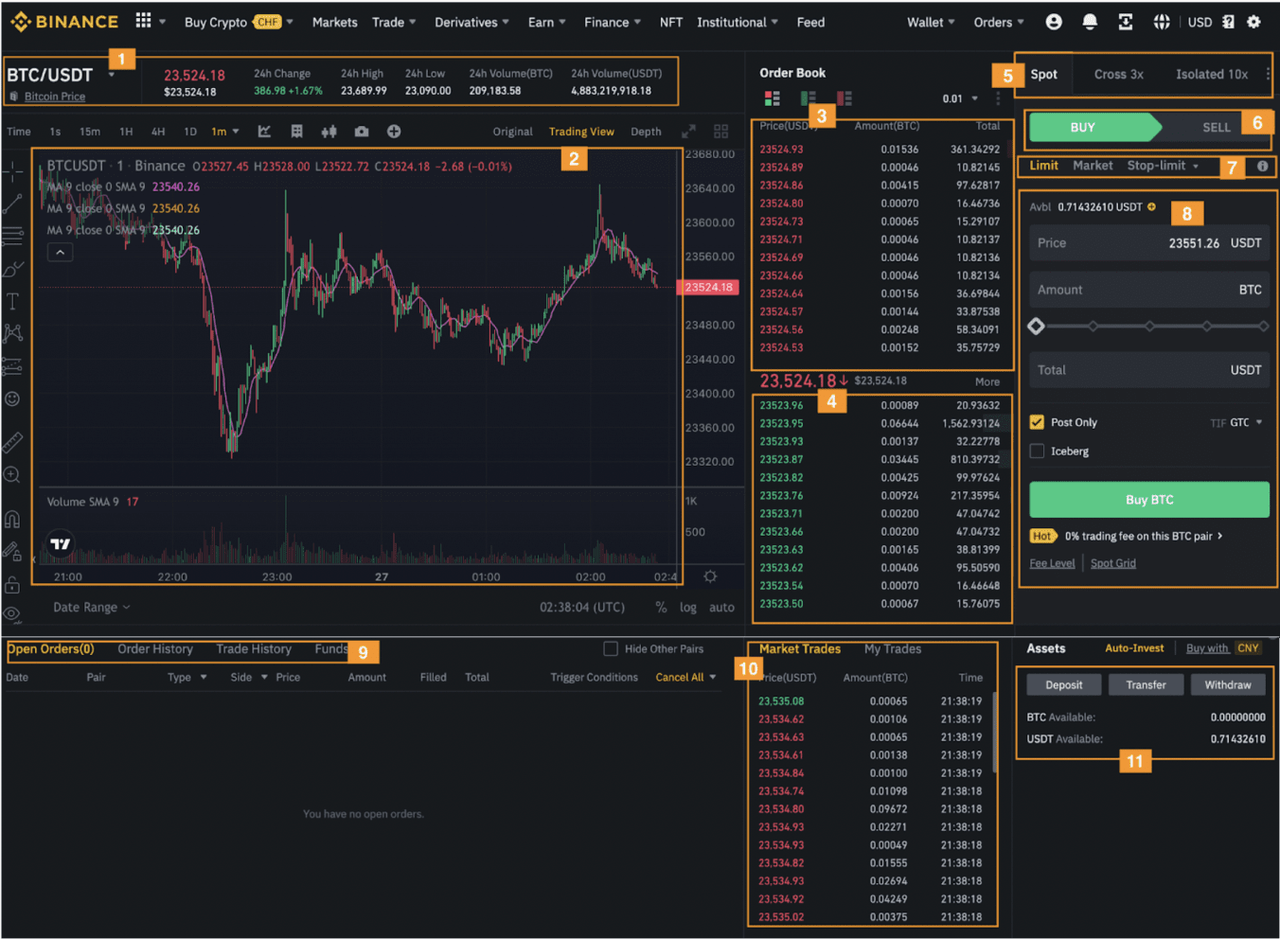
Task: Take chart snapshot with camera icon
Action: (x=361, y=131)
